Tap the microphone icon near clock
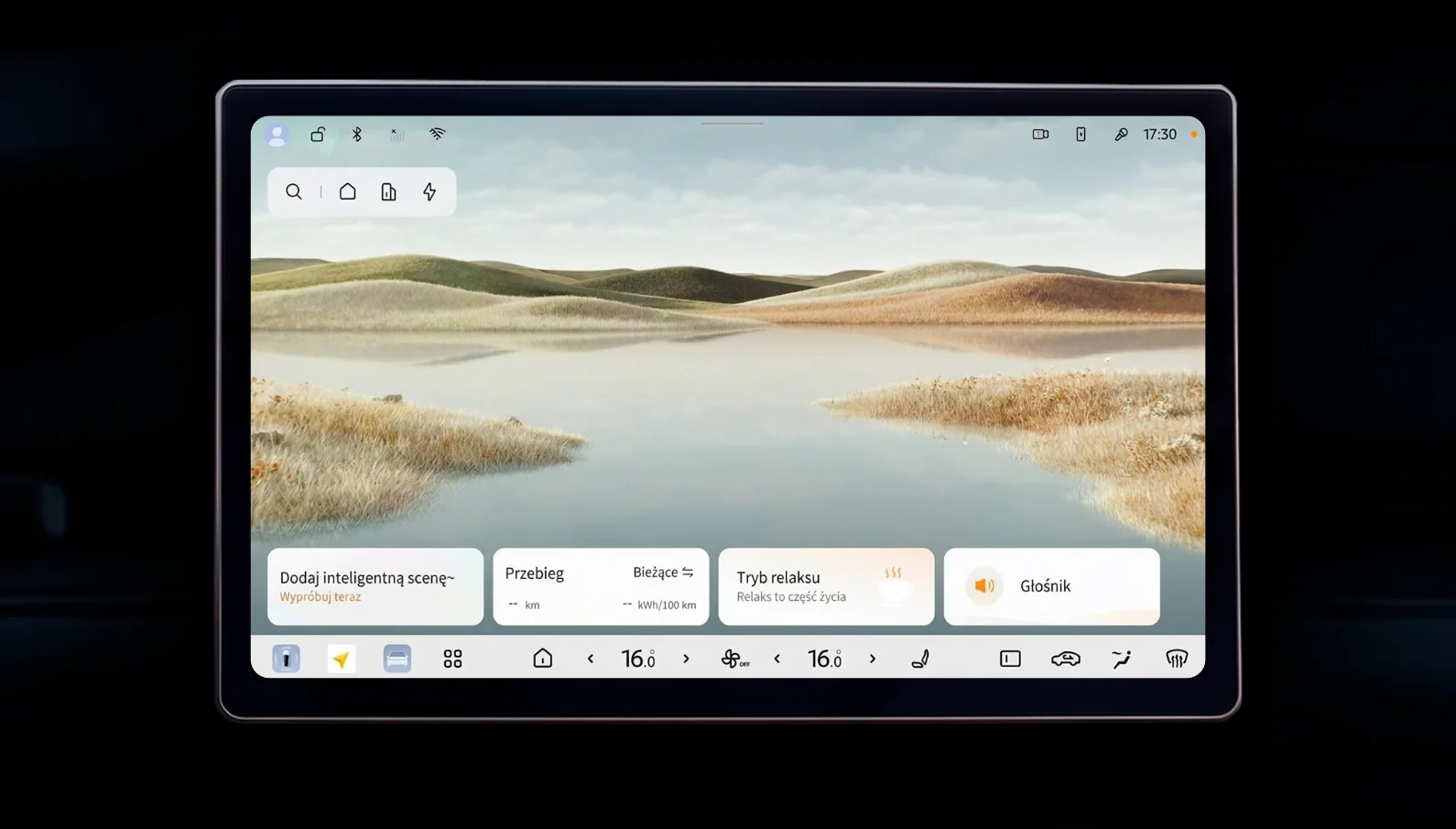Screen dimensions: 1456x829 tap(1121, 135)
